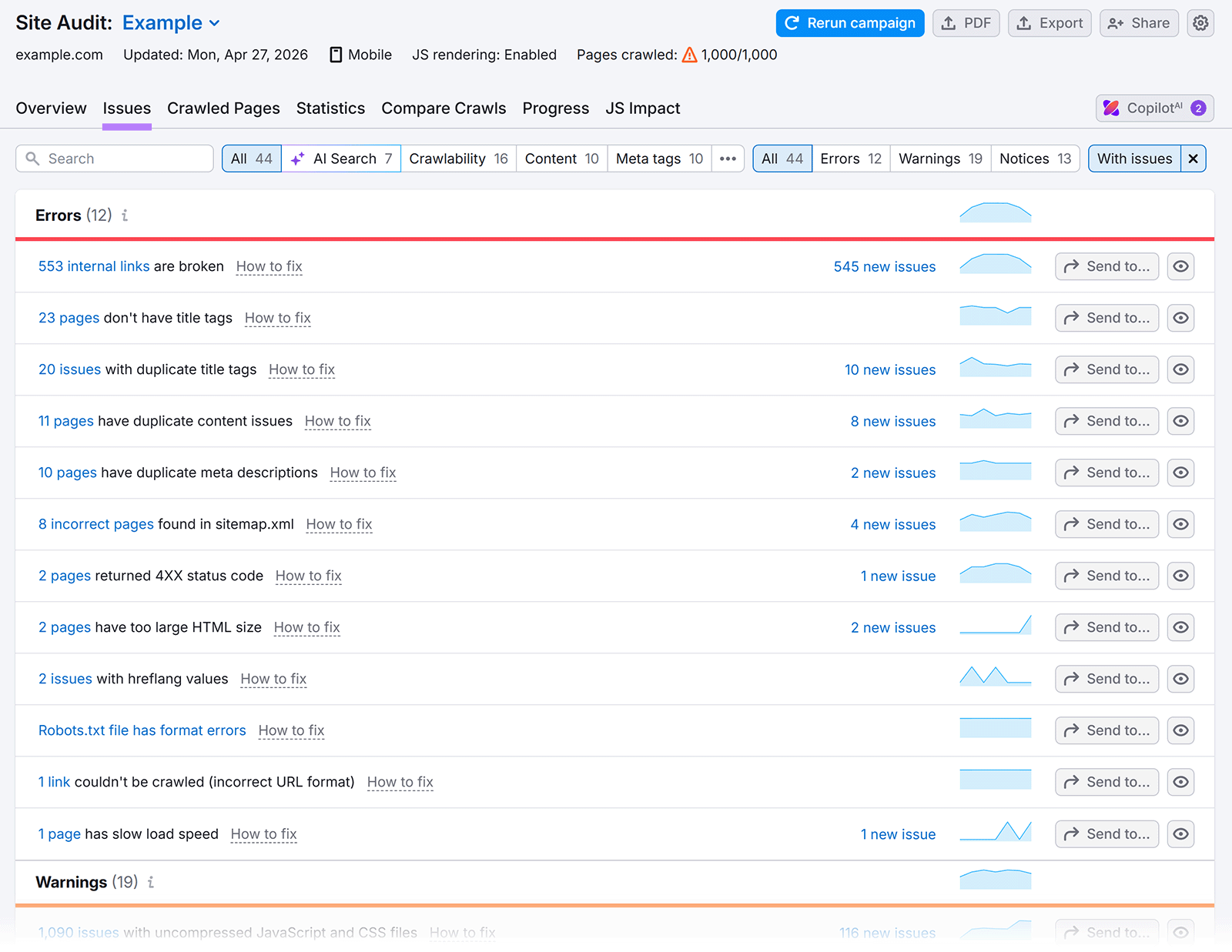Switch to the Overview tab
Screen dimensions: 1232x952
coord(51,109)
